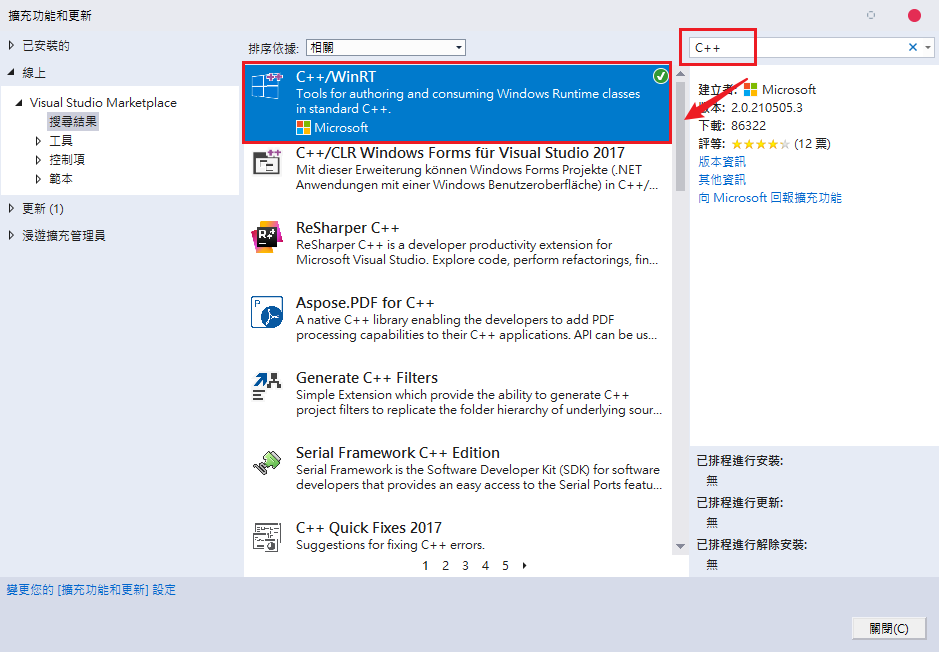Expand the 控制項 category
Image resolution: width=939 pixels, height=652 pixels.
[x=38, y=160]
